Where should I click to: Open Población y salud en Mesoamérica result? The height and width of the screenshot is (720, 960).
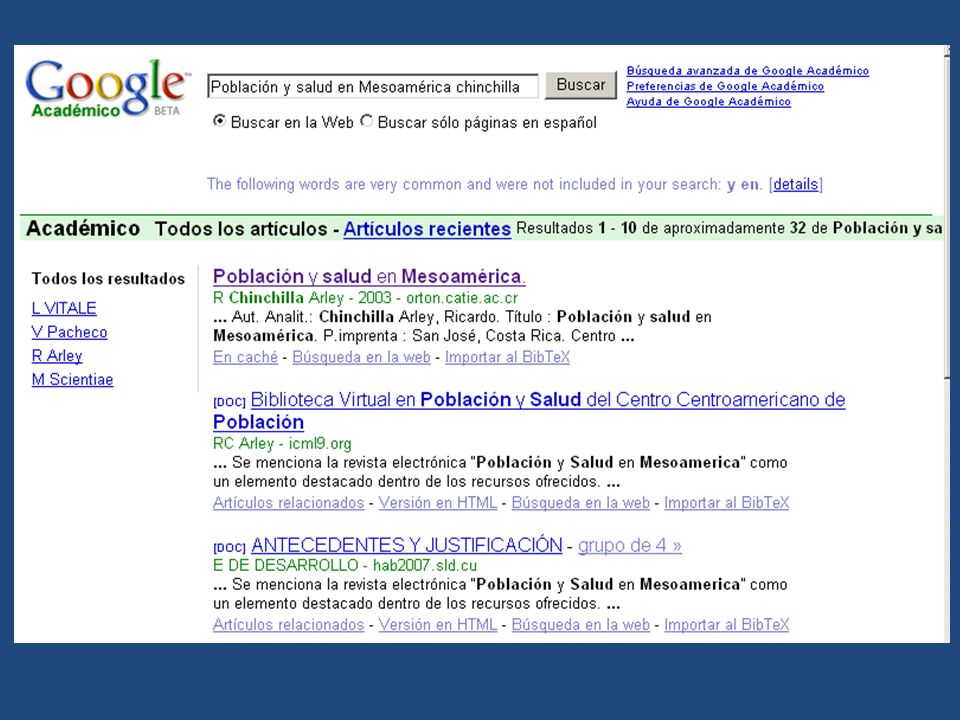pyautogui.click(x=369, y=276)
